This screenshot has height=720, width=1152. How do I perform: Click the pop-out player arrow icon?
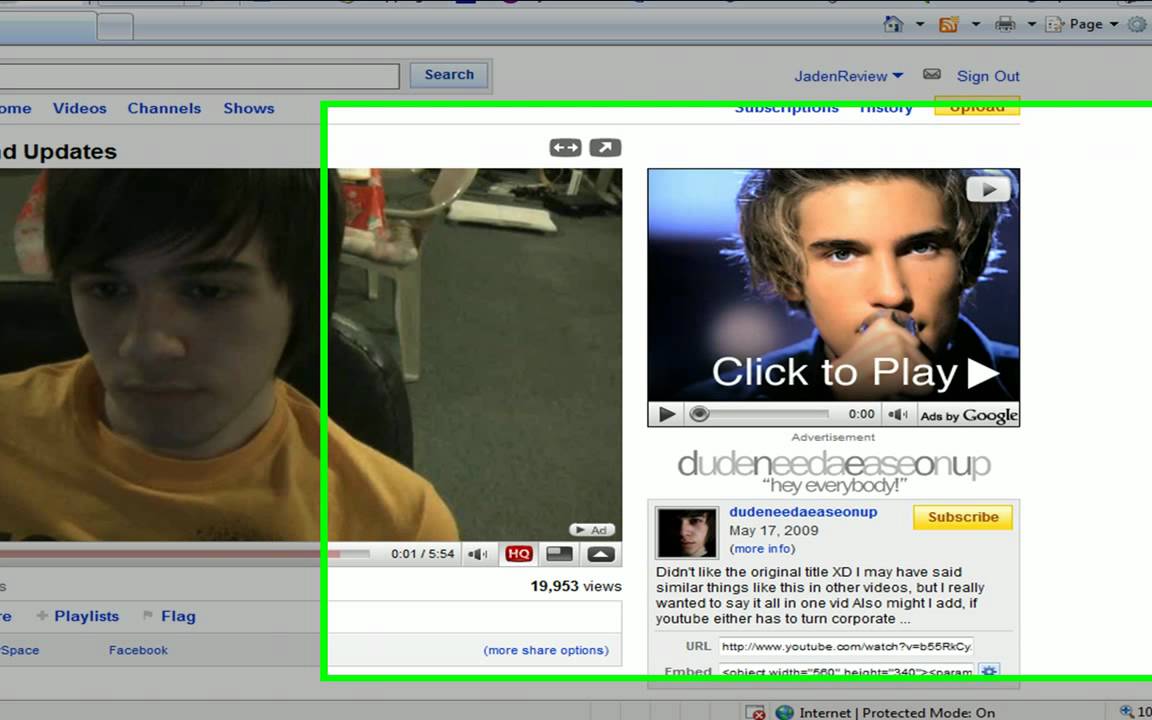pyautogui.click(x=605, y=148)
